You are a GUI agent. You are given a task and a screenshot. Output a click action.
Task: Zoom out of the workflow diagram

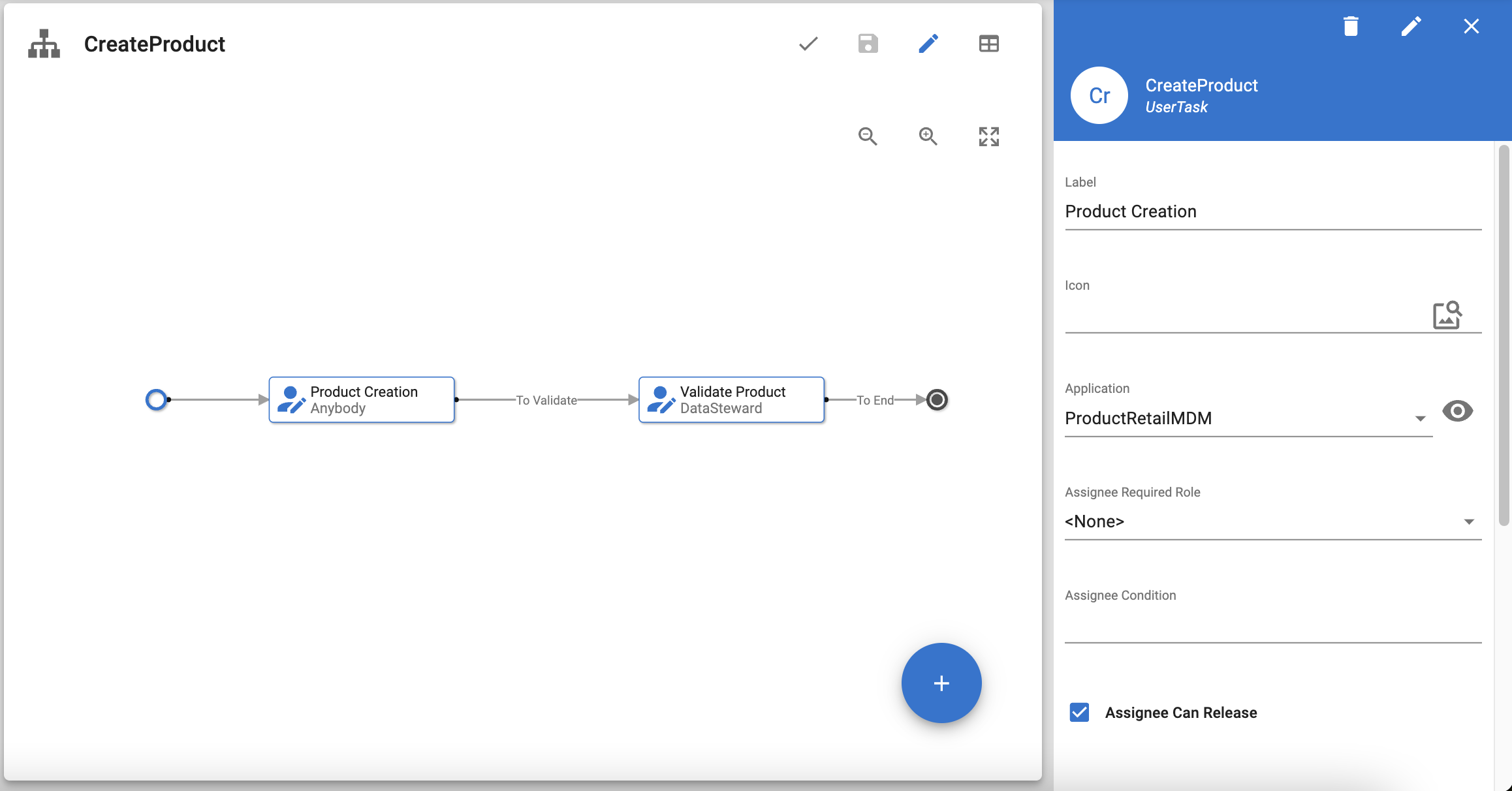(x=867, y=136)
